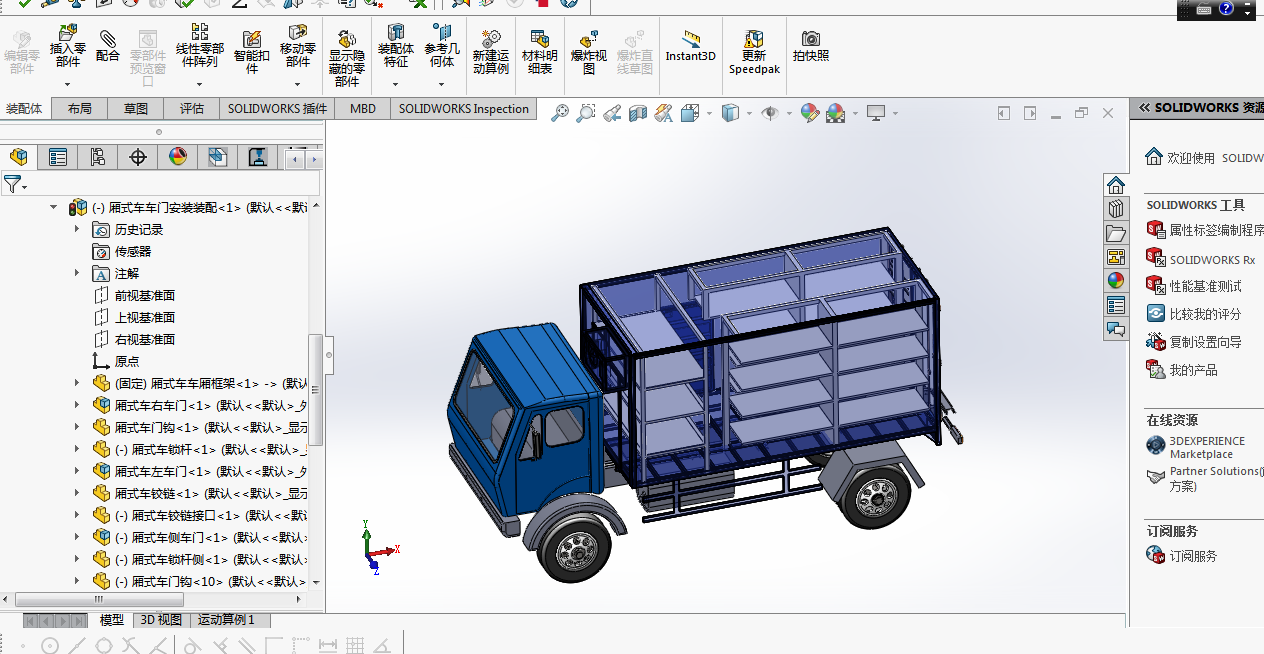Open 属性标签编制程序 in SOLIDWORKS tools
Screen dimensions: 1264x654
click(x=1206, y=230)
